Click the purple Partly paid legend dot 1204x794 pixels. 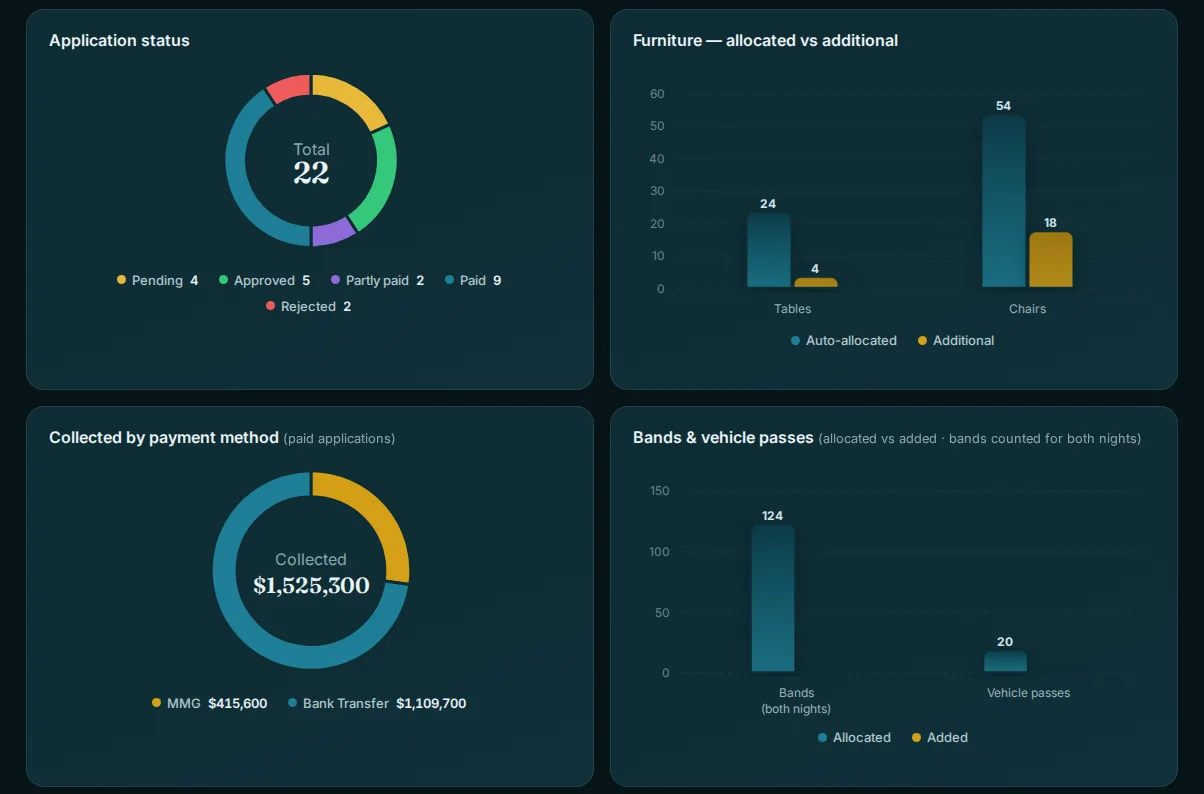click(x=336, y=280)
